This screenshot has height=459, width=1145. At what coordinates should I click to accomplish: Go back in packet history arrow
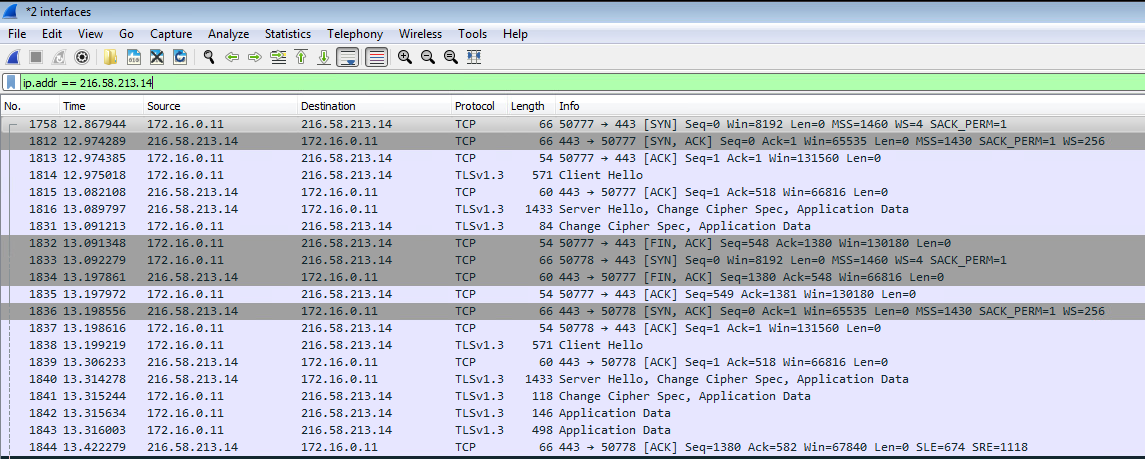point(232,57)
